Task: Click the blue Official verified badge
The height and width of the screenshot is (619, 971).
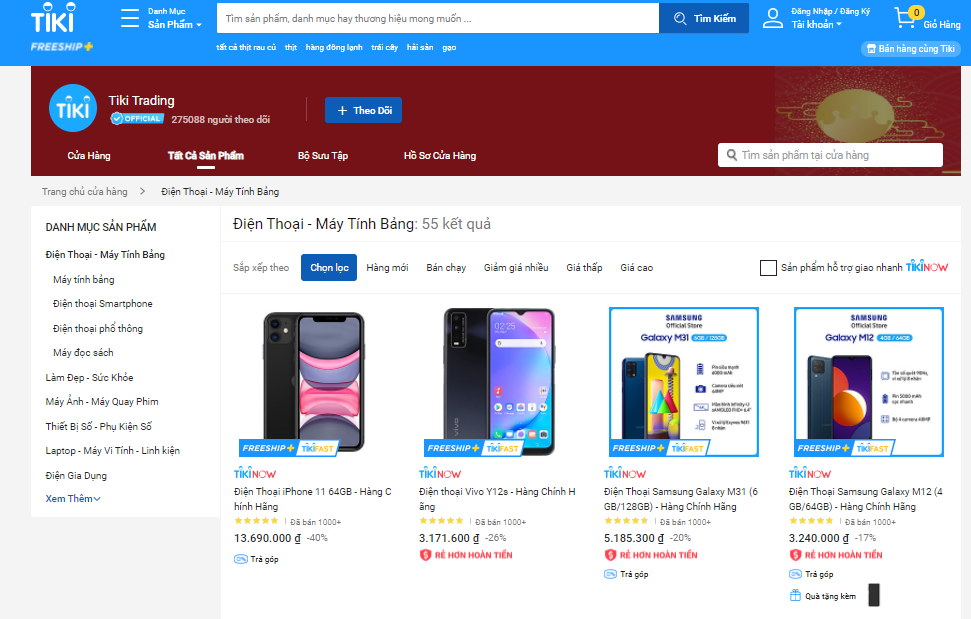Action: [136, 119]
